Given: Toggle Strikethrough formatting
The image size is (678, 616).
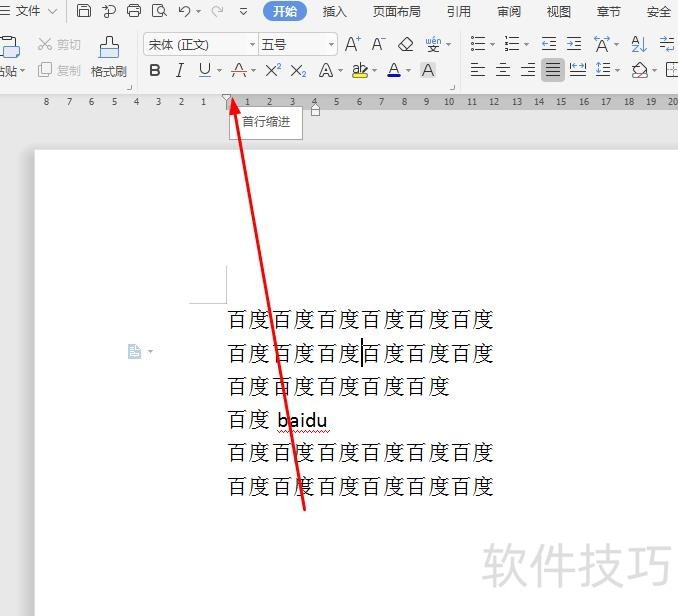Looking at the screenshot, I should [x=239, y=70].
